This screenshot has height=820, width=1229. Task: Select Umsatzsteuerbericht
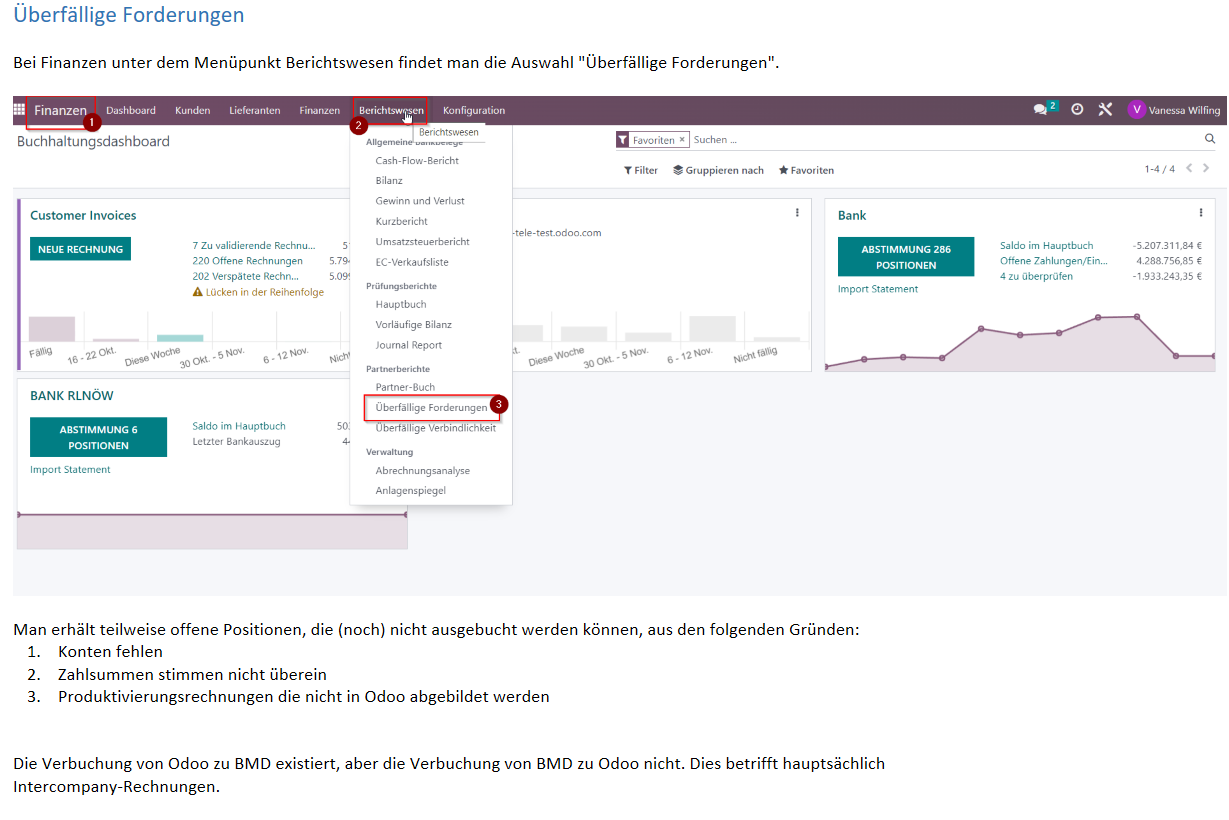pyautogui.click(x=422, y=242)
